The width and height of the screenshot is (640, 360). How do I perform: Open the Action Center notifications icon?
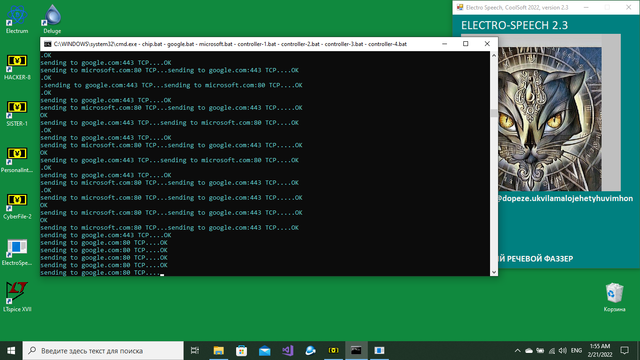tap(624, 351)
